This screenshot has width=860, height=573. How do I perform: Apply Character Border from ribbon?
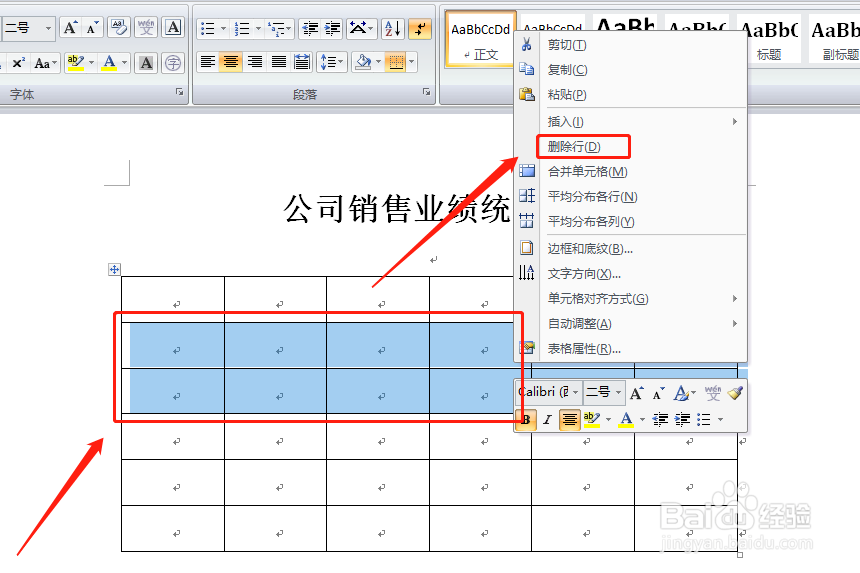173,27
